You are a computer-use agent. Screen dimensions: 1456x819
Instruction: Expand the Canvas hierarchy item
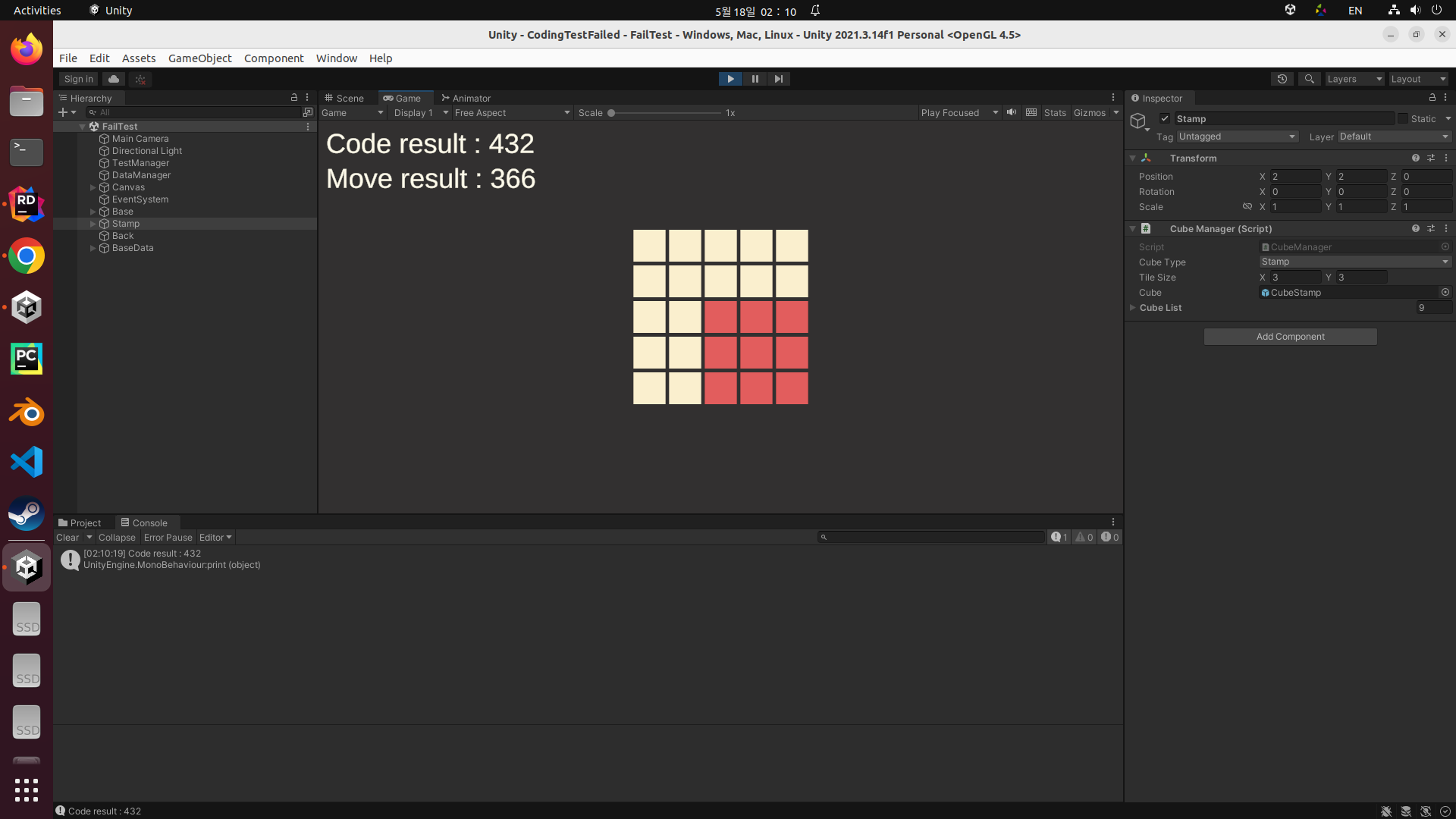[93, 187]
